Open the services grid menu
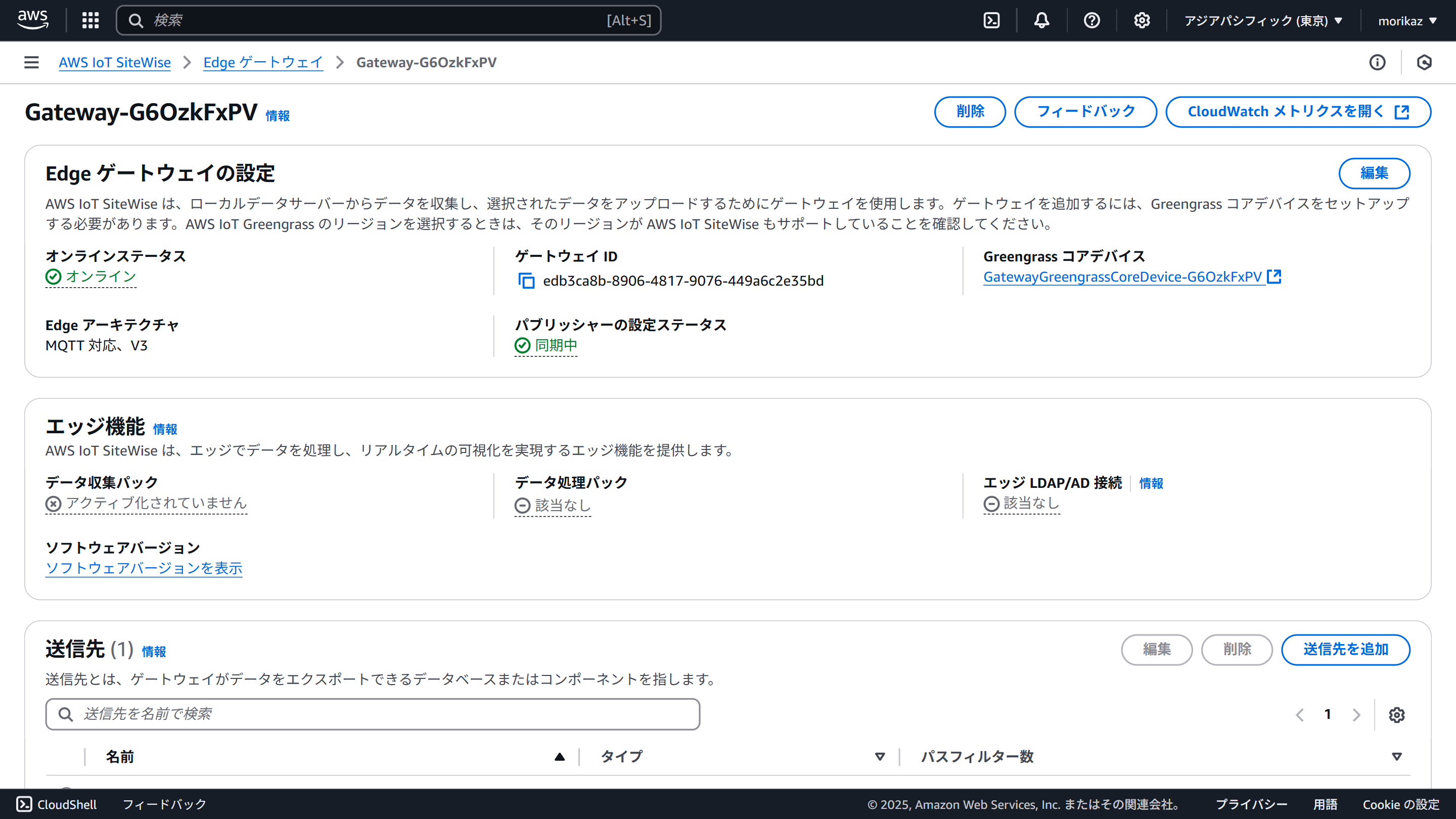 pos(90,20)
